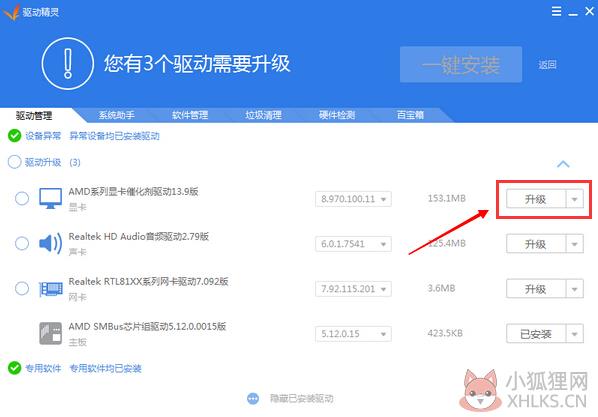This screenshot has width=598, height=417.
Task: Switch to the 驱动管理 tab
Action: [x=34, y=115]
